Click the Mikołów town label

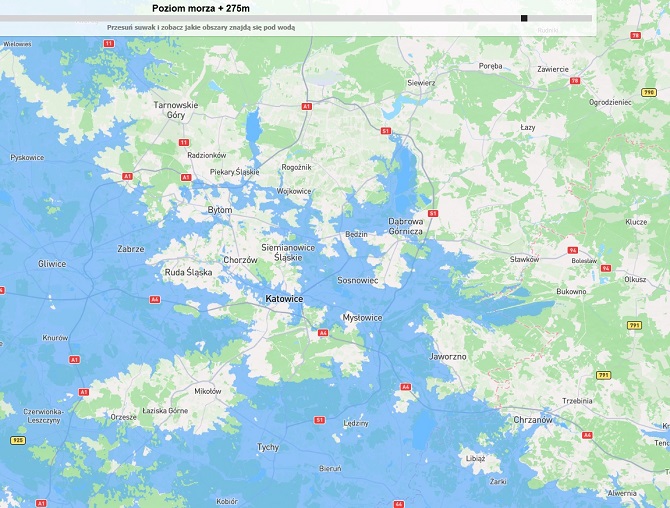point(208,391)
